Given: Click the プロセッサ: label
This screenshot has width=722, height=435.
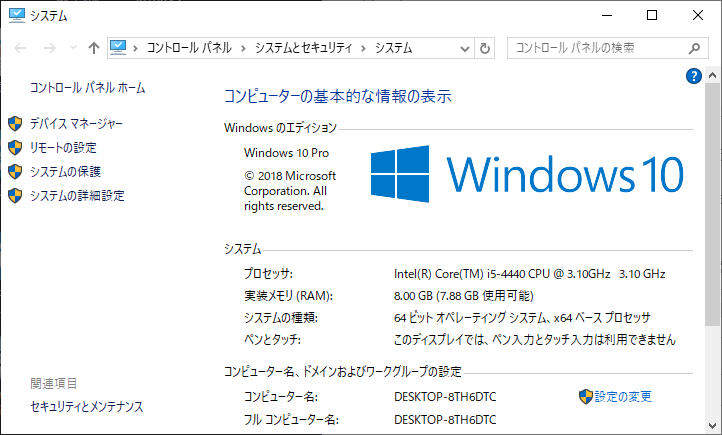Looking at the screenshot, I should (x=268, y=273).
